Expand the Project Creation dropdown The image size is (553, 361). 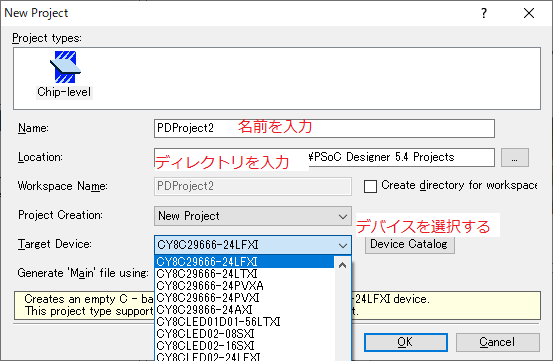click(253, 216)
